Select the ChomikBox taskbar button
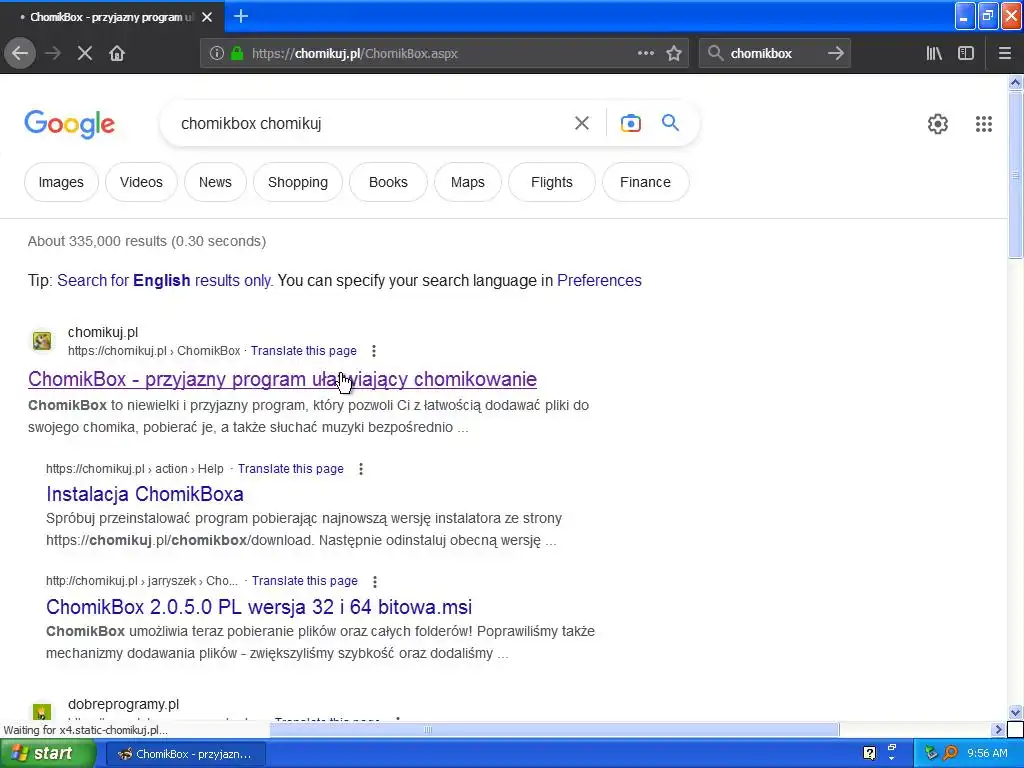This screenshot has height=768, width=1024. 185,754
